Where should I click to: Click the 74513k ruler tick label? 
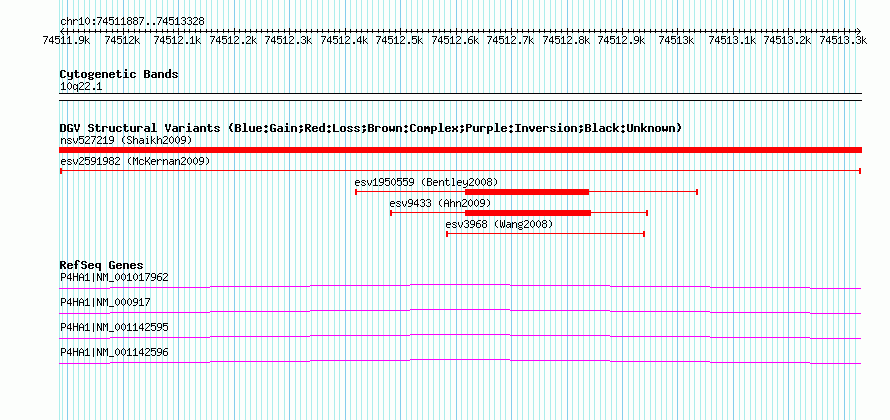click(677, 40)
